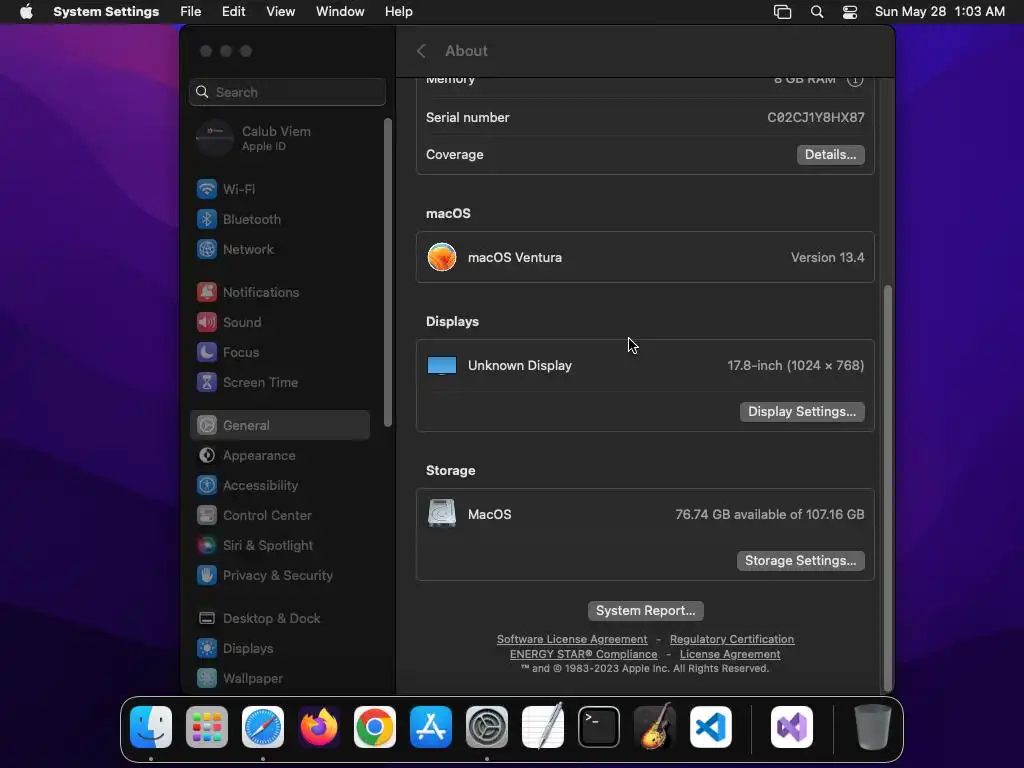The height and width of the screenshot is (768, 1024).
Task: Click the Unknown Display monitor icon
Action: tap(442, 366)
